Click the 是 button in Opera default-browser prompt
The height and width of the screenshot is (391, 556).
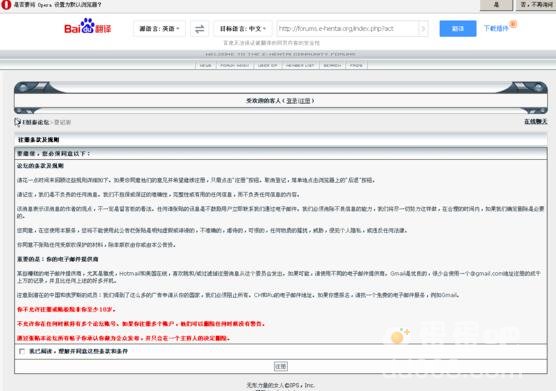click(x=496, y=5)
